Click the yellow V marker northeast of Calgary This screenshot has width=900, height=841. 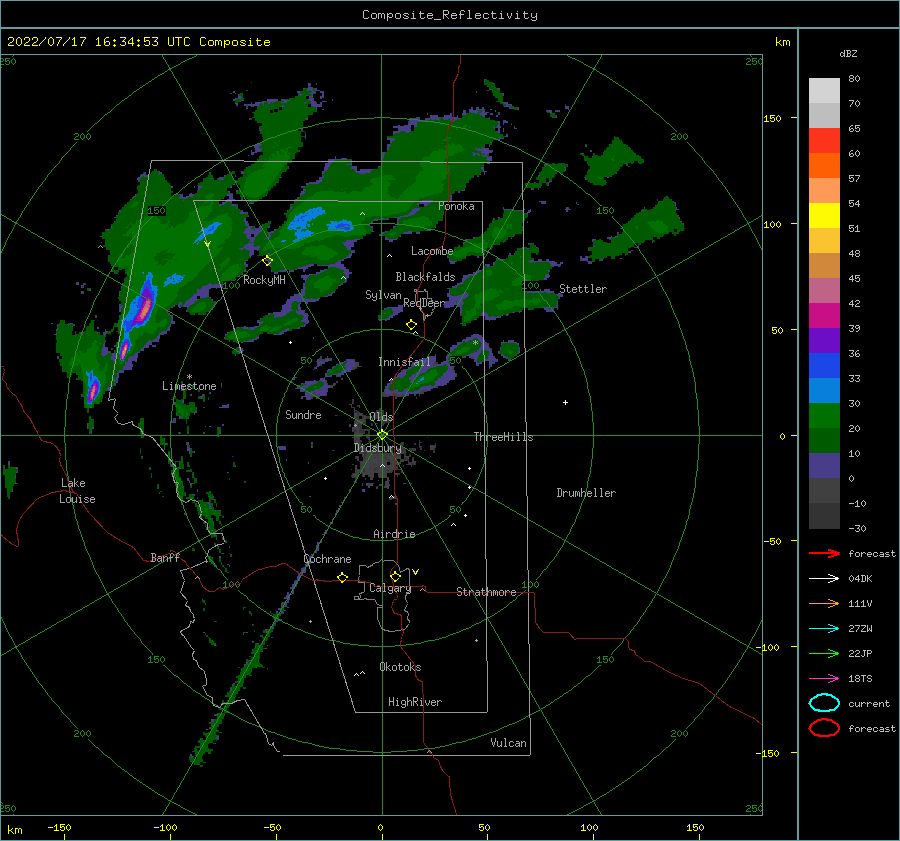tap(415, 572)
